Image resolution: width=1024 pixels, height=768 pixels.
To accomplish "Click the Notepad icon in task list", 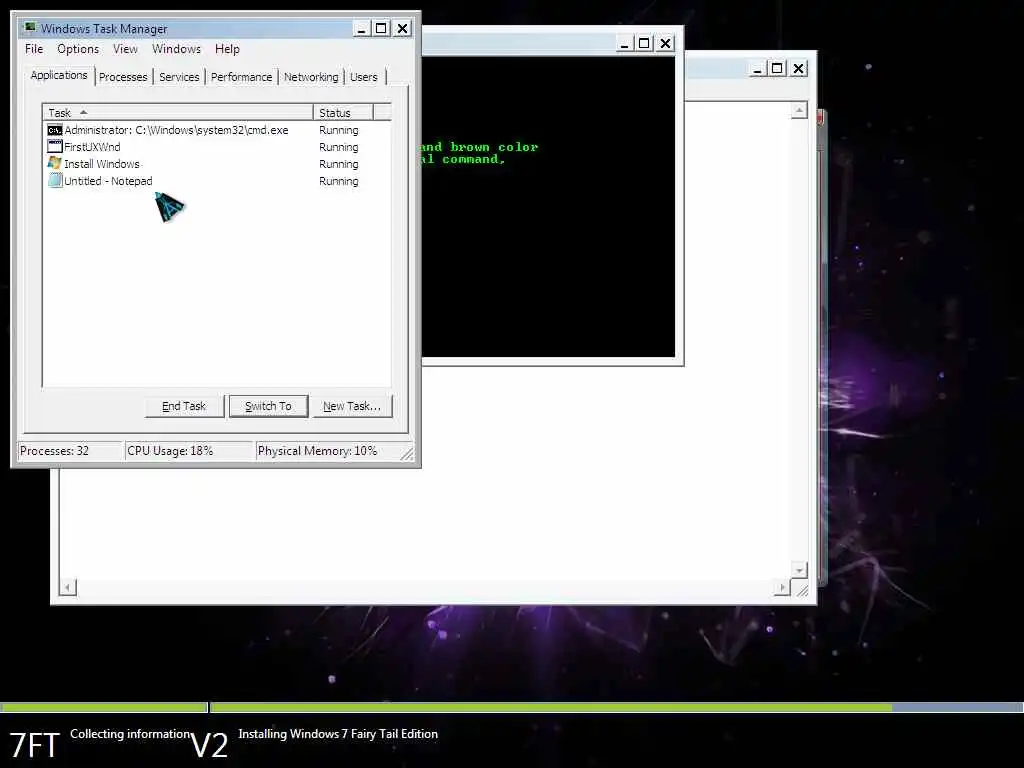I will 54,181.
